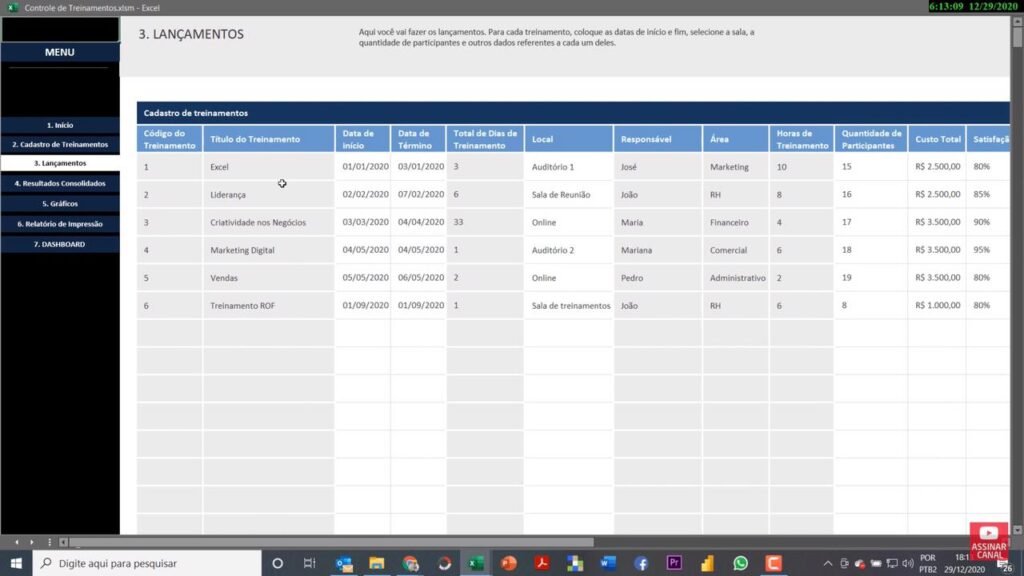The width and height of the screenshot is (1024, 576).
Task: Select the 'Vendas' title cell
Action: (x=268, y=278)
